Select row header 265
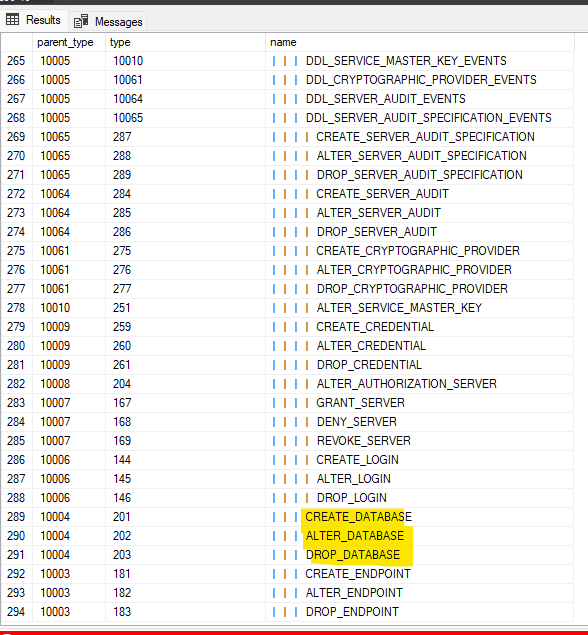Viewport: 588px width, 635px height. pos(16,61)
